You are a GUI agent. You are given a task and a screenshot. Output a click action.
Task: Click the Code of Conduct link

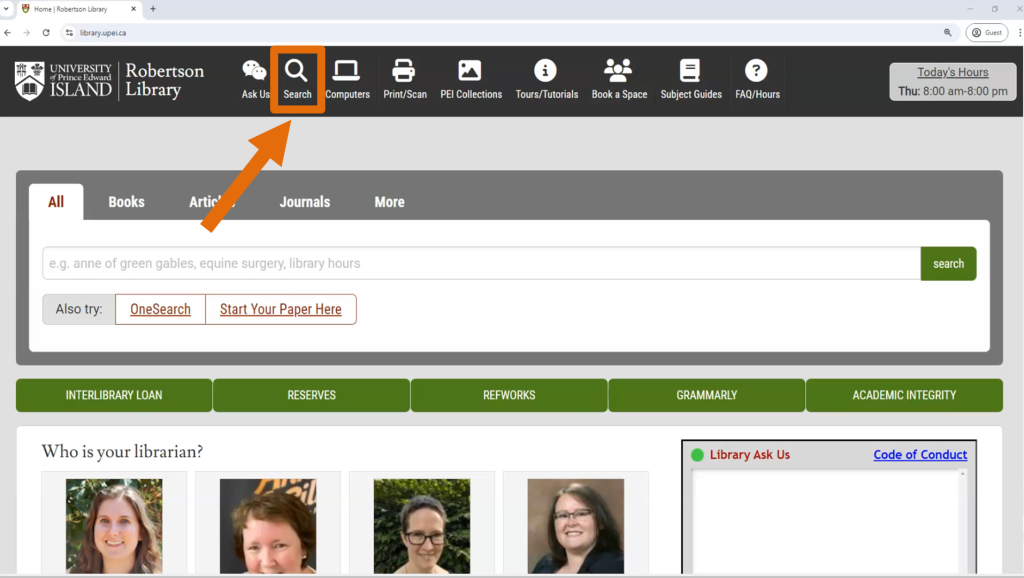[920, 454]
